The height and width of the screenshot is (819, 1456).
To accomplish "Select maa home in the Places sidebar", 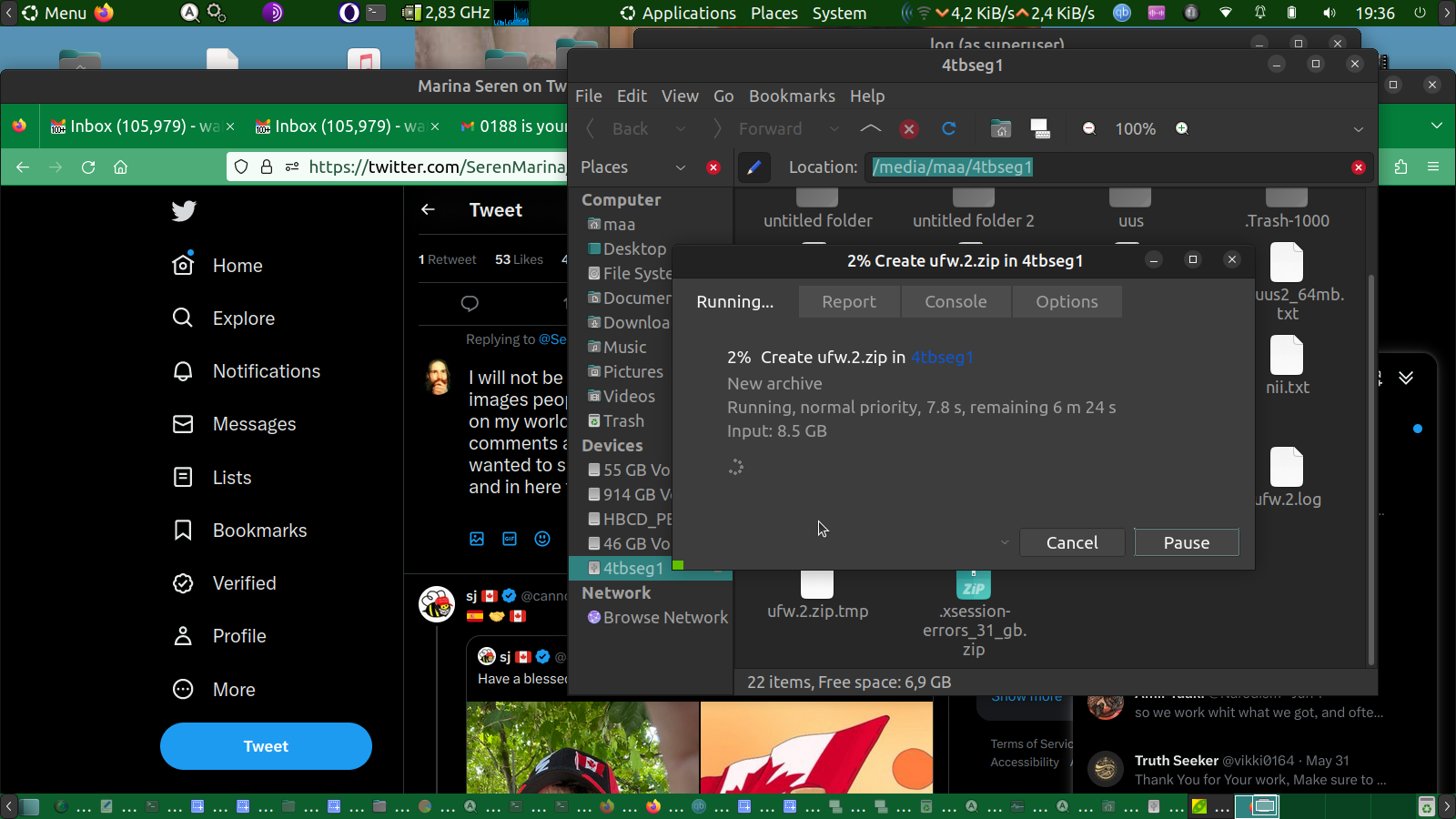I will pyautogui.click(x=619, y=225).
